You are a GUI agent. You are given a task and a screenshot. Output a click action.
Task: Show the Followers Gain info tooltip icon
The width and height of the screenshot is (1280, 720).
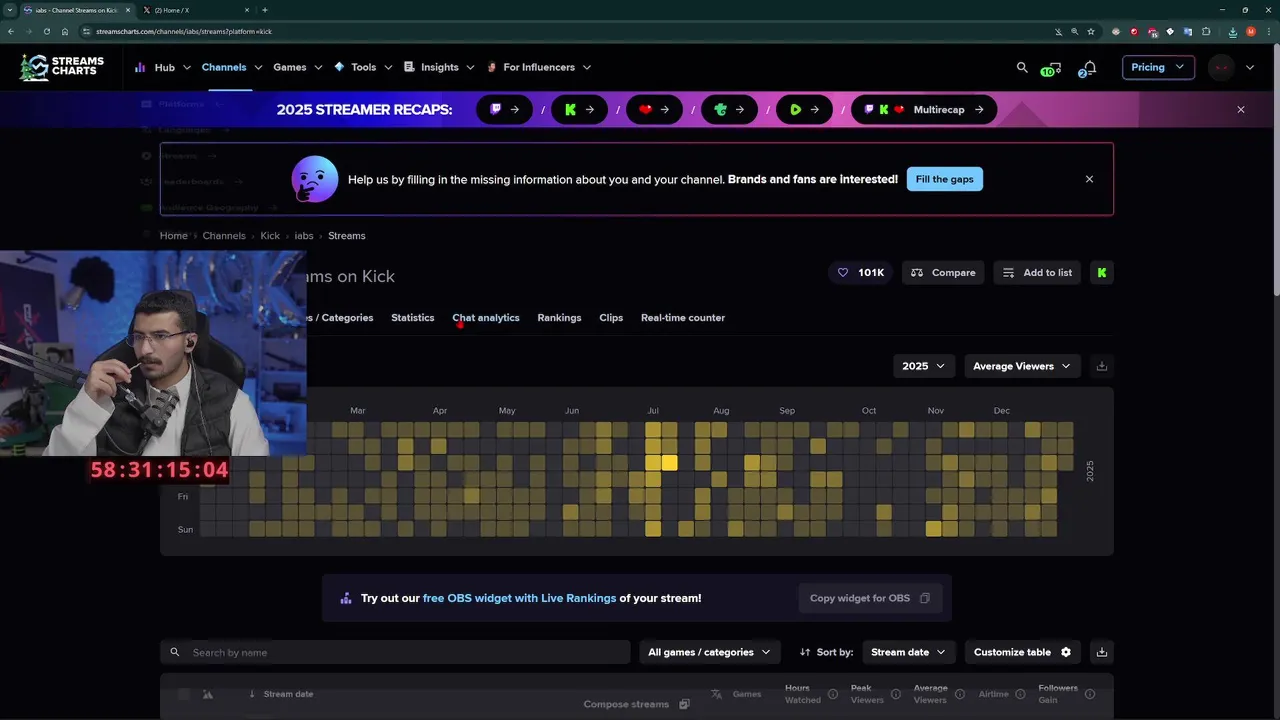coord(1090,694)
